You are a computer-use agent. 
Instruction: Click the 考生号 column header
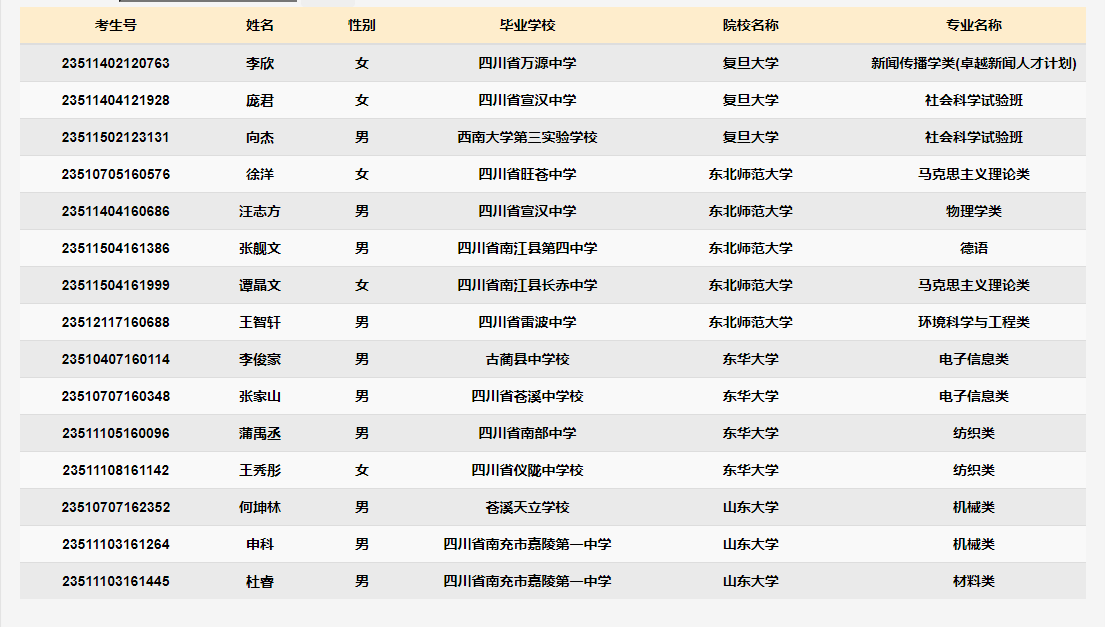tap(116, 25)
